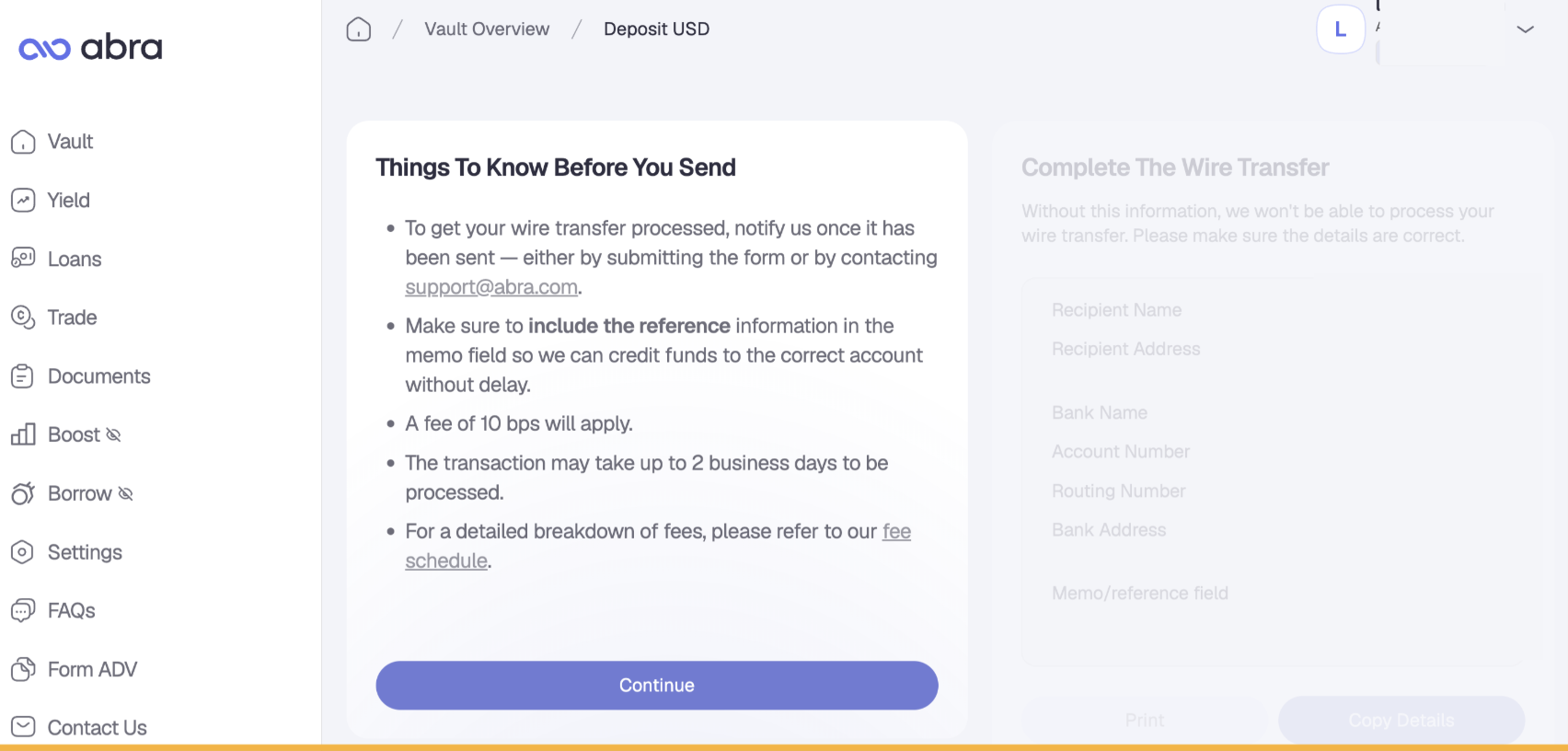Image resolution: width=1568 pixels, height=751 pixels.
Task: Open the Vault sidebar icon
Action: pyautogui.click(x=23, y=142)
